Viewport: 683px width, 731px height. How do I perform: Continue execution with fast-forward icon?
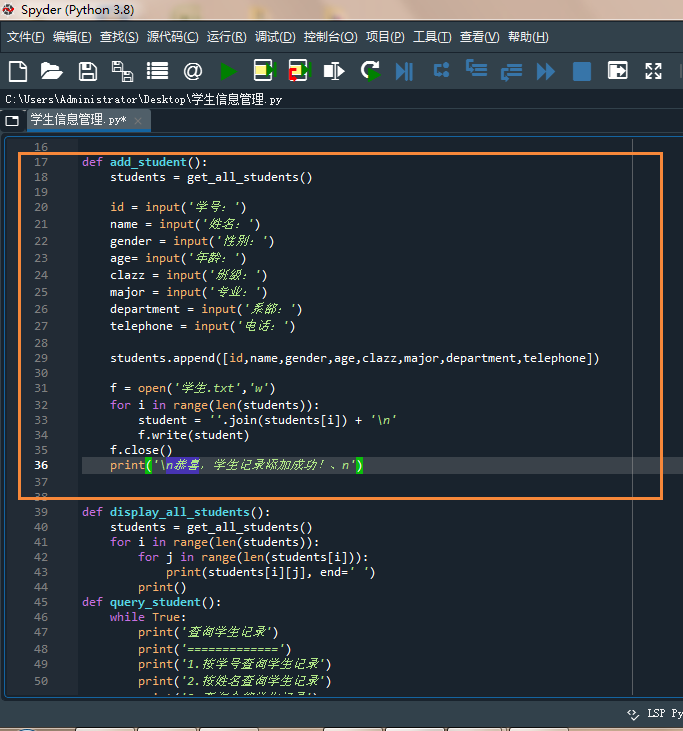[x=545, y=71]
